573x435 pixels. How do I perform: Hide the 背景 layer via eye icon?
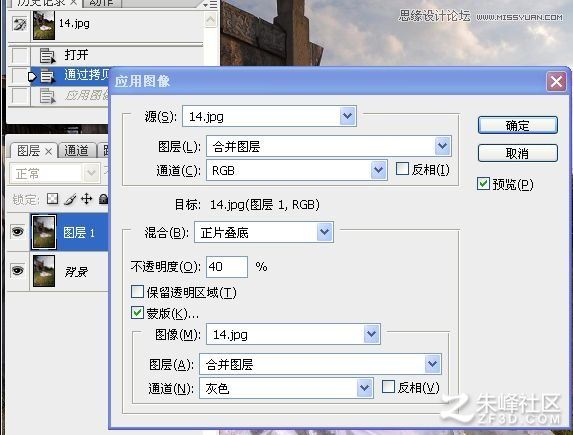coord(18,271)
